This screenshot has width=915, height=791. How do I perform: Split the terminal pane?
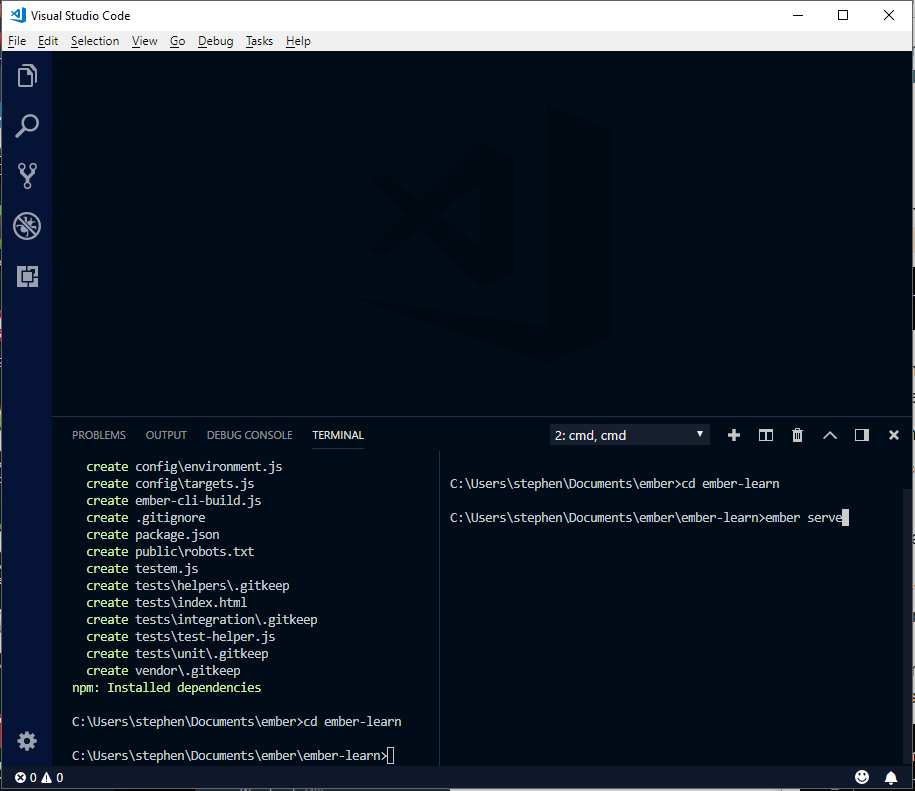tap(766, 435)
